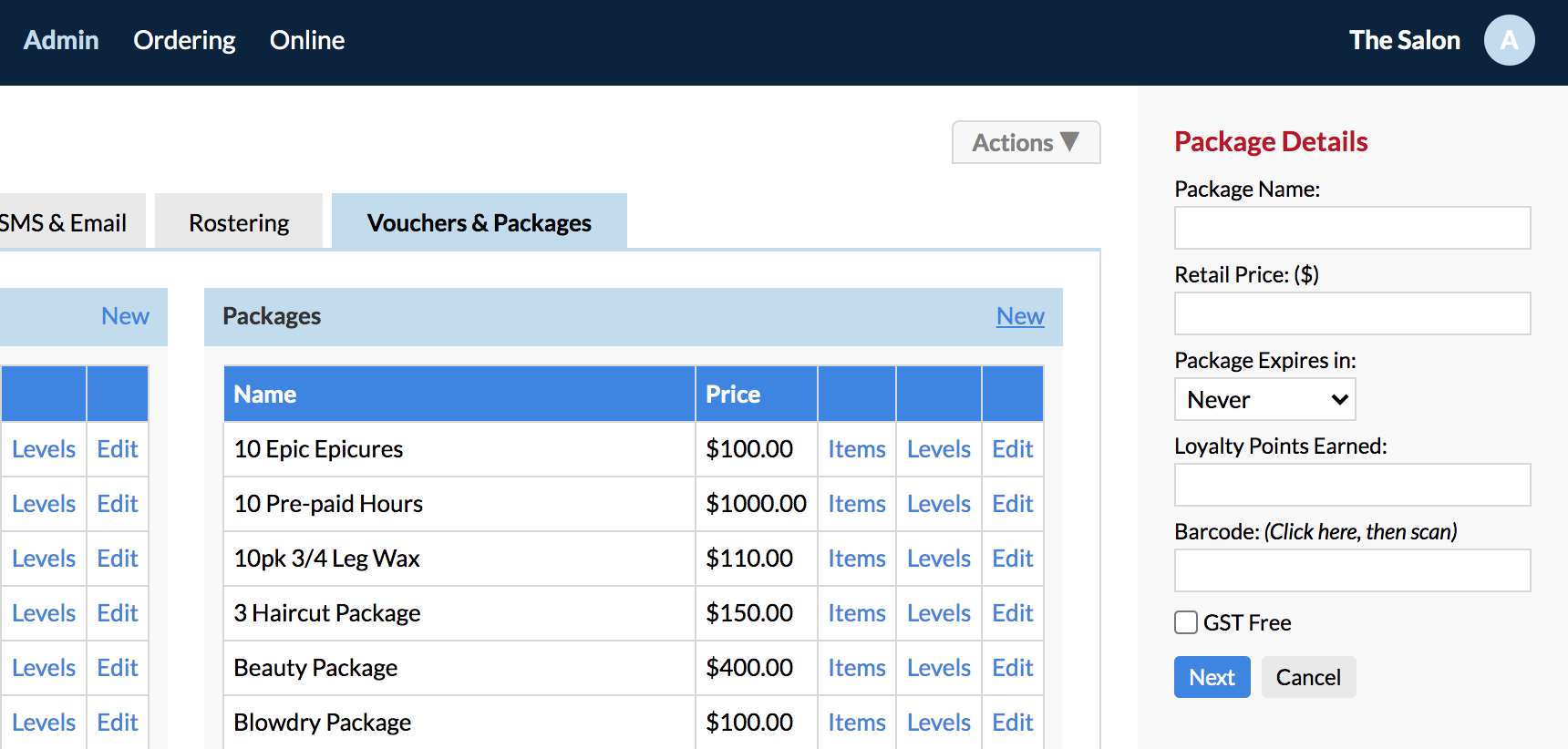
Task: Select the Vouchers & Packages tab
Action: pyautogui.click(x=480, y=221)
